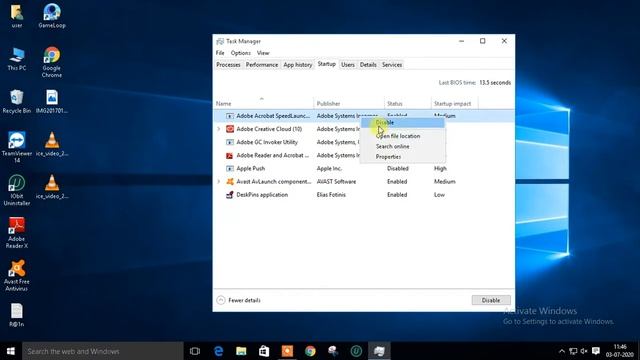Select the R@1n text file icon
The width and height of the screenshot is (640, 360).
[17, 315]
